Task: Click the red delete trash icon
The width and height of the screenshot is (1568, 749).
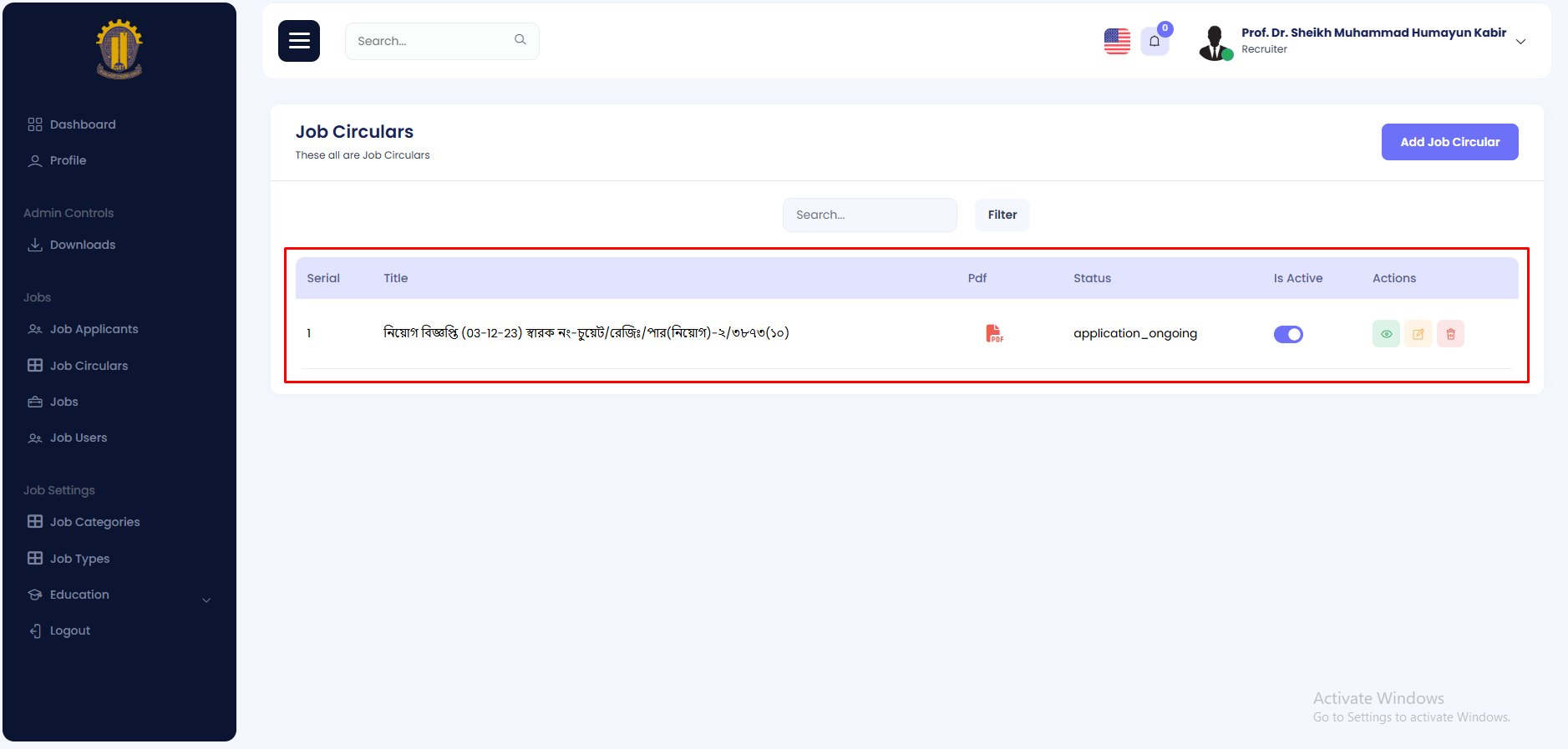Action: [1450, 334]
